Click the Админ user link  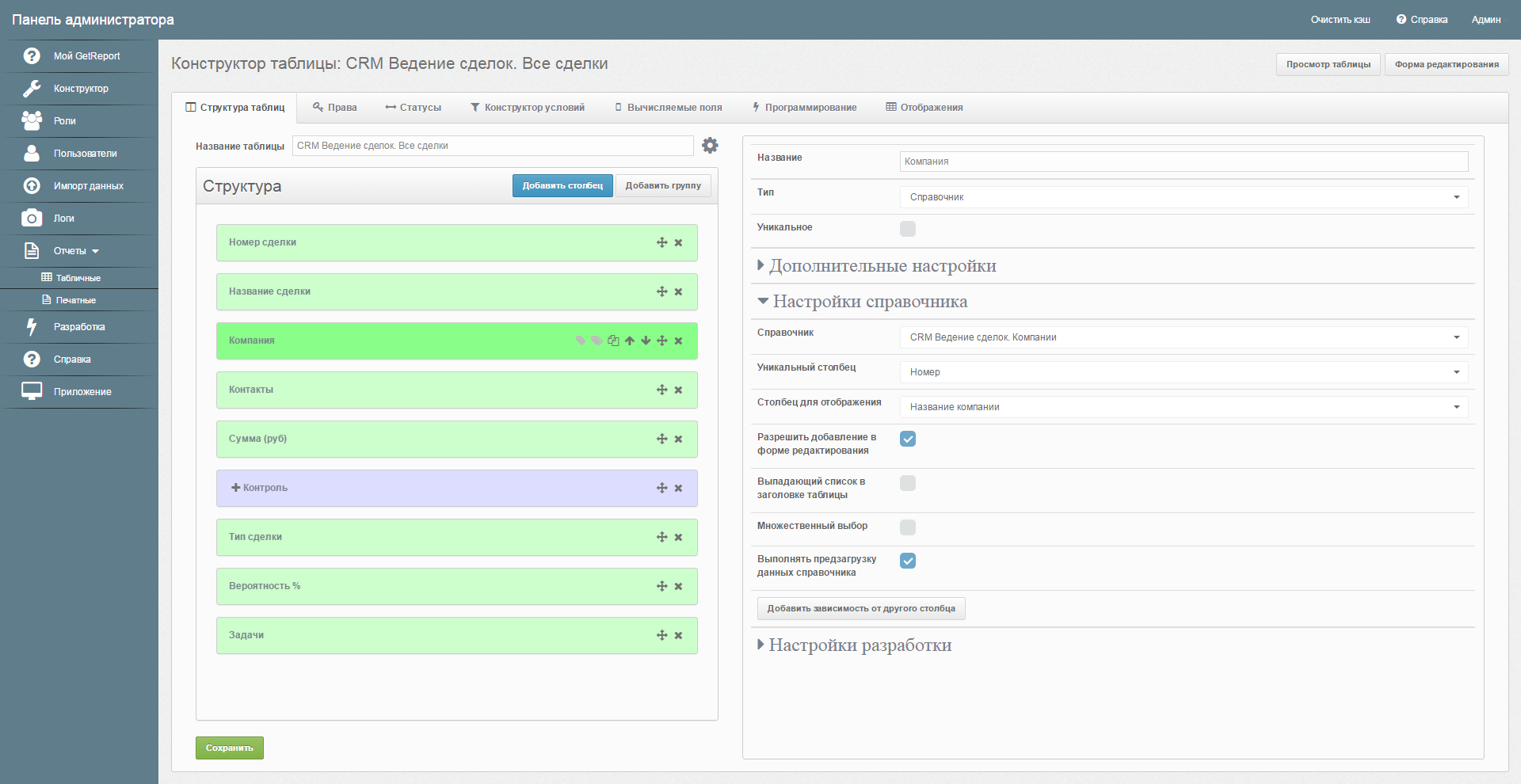1486,20
